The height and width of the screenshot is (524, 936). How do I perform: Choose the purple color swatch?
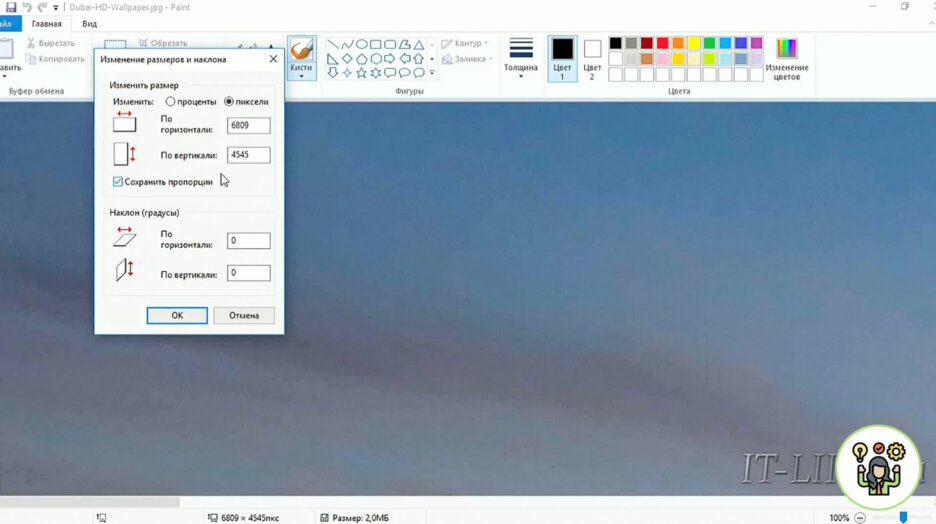pos(756,43)
